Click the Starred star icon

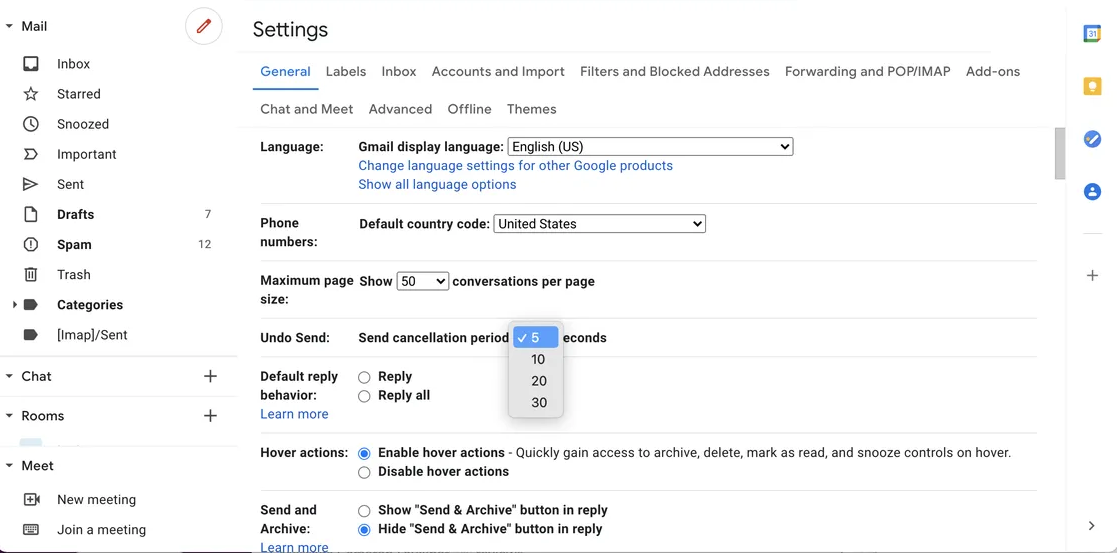point(31,94)
